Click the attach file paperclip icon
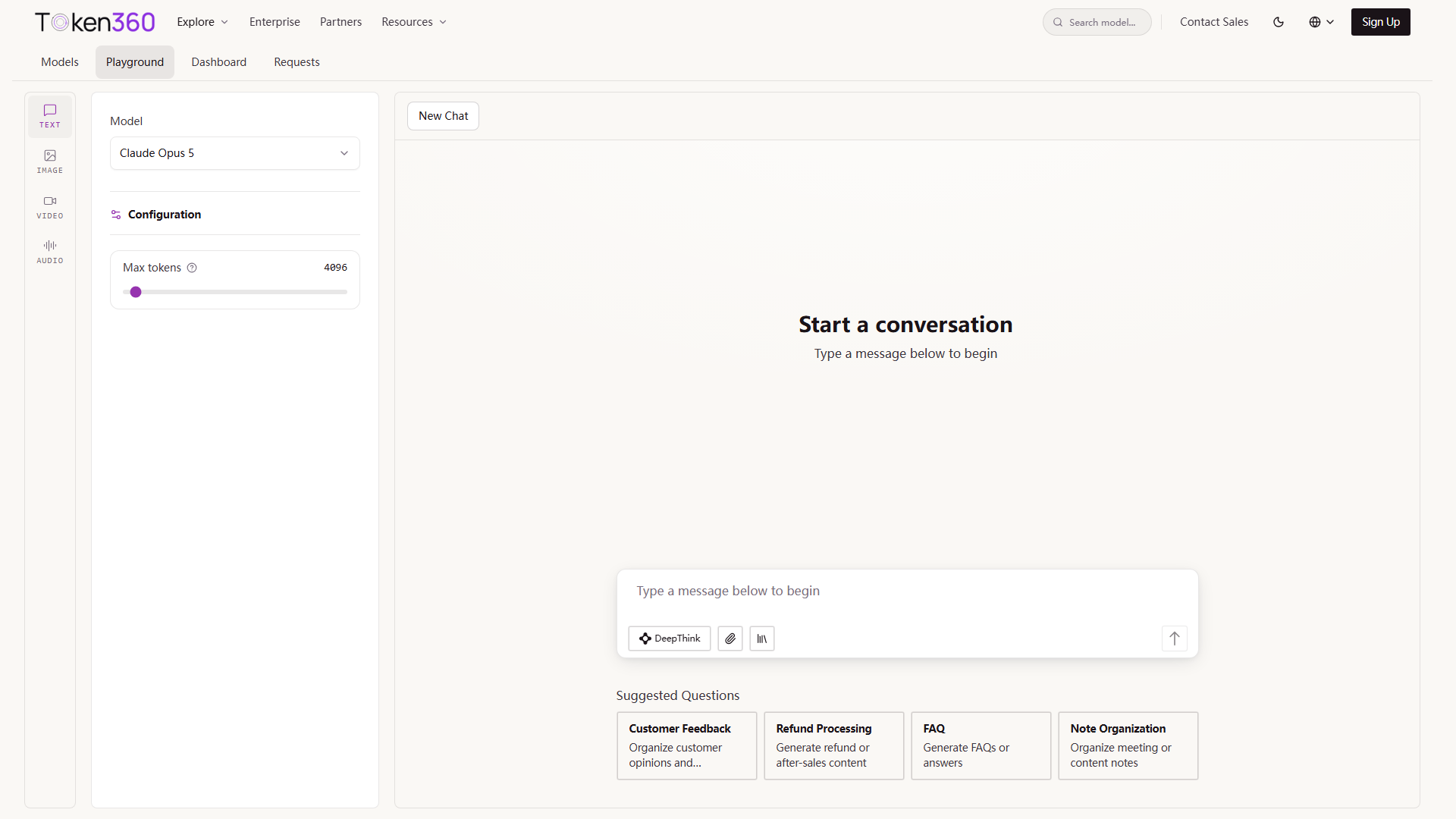The width and height of the screenshot is (1456, 819). point(730,639)
